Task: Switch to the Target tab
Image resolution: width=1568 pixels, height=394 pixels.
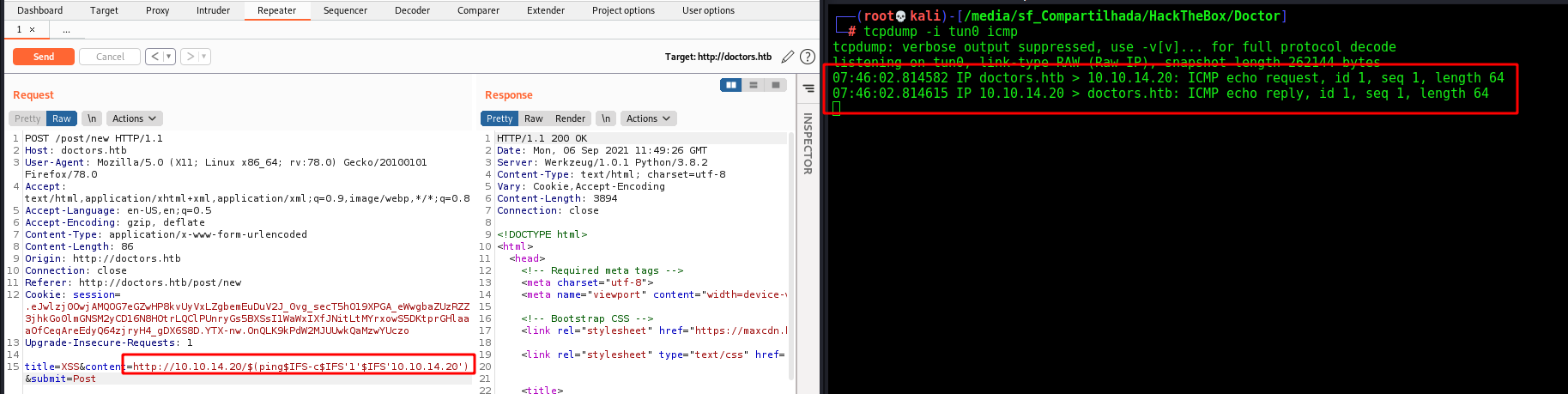Action: coord(104,10)
